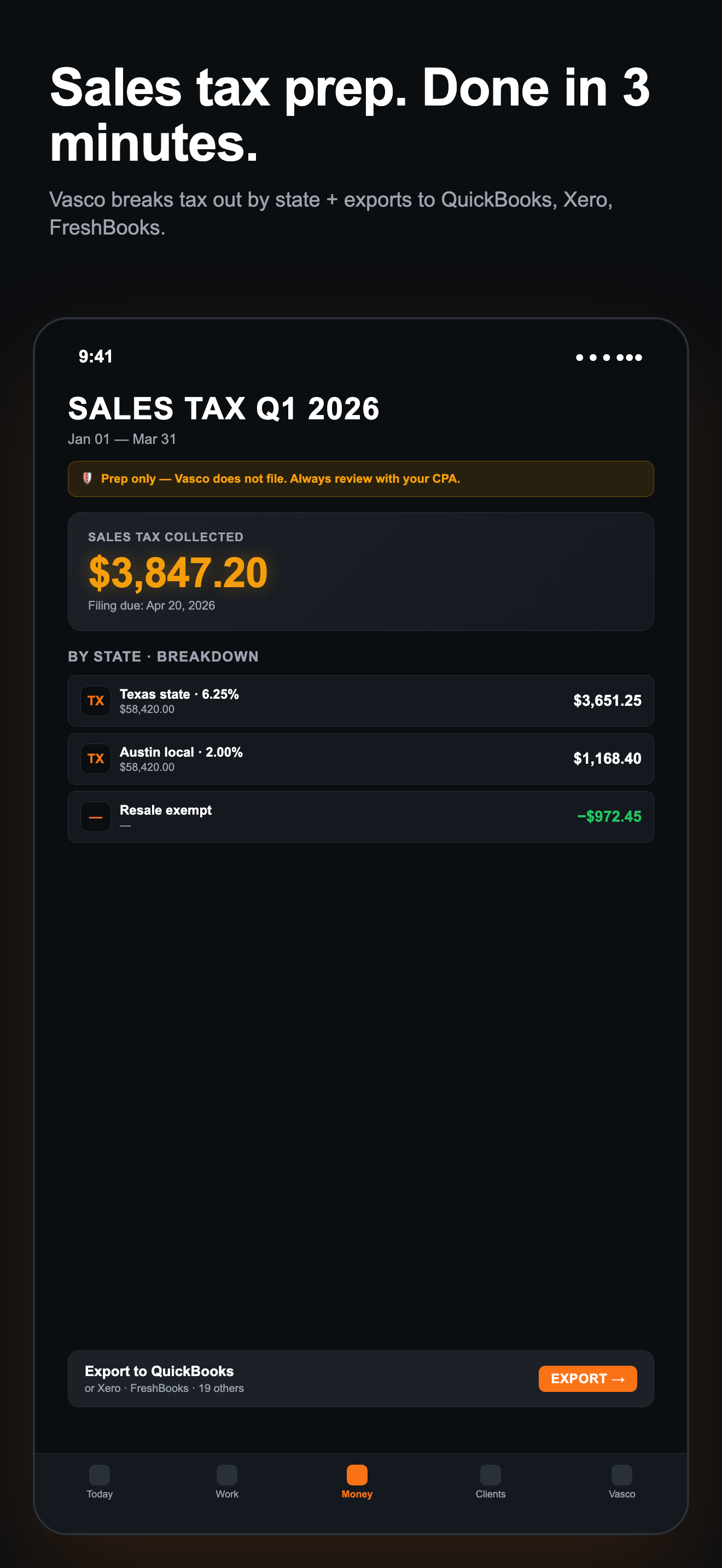Open the Texas state 6.25% row

click(x=361, y=700)
